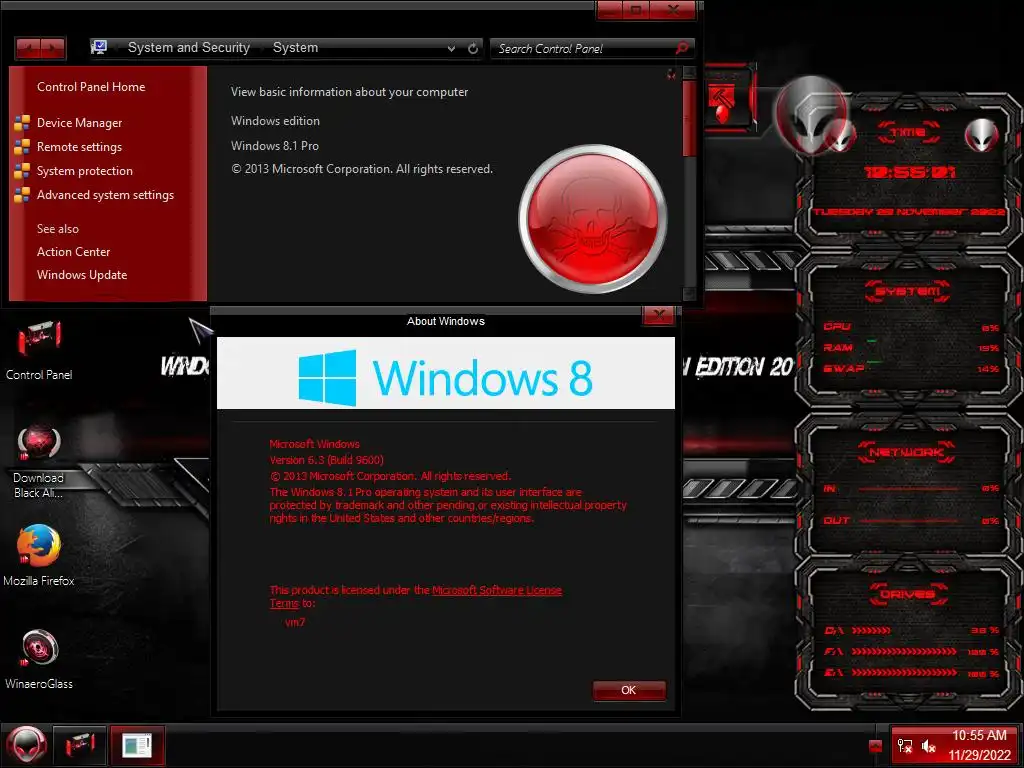Open the taskbar clock showing 10:55 AM
The image size is (1024, 768).
(980, 745)
